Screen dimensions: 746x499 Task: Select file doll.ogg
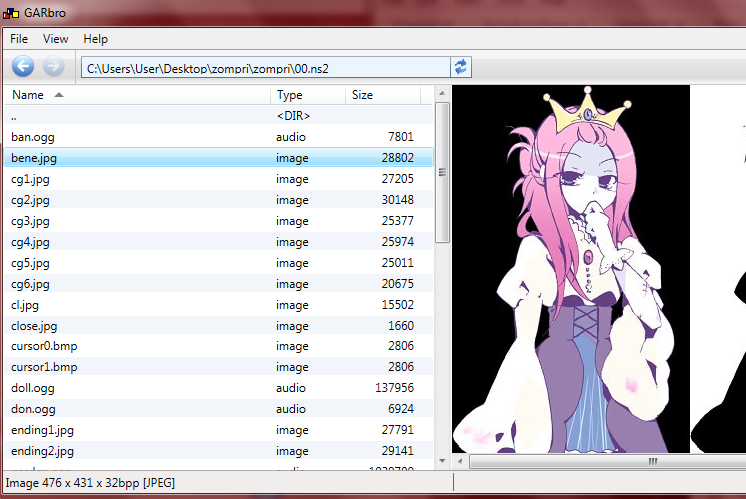click(x=219, y=388)
